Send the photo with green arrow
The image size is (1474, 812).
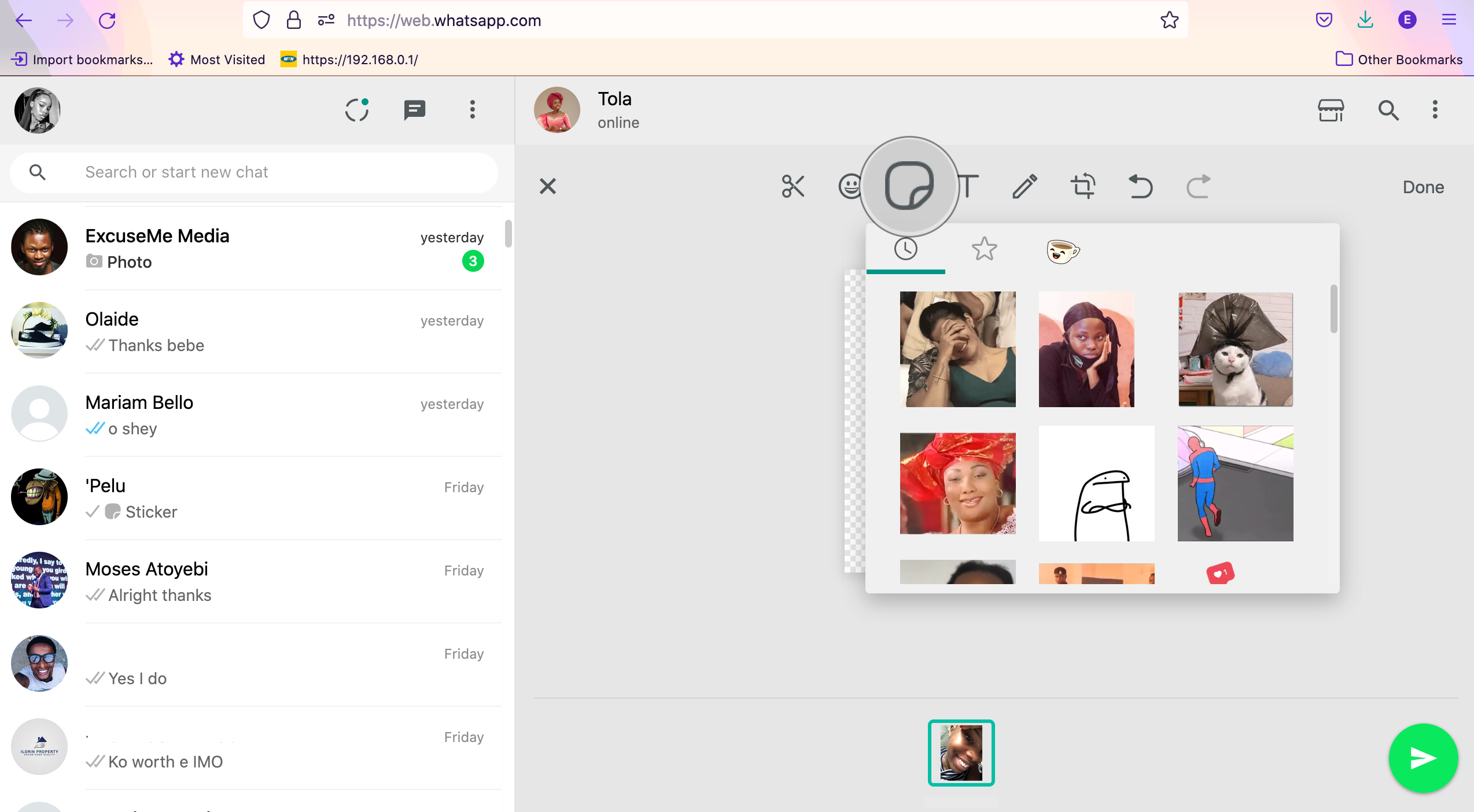pyautogui.click(x=1423, y=758)
